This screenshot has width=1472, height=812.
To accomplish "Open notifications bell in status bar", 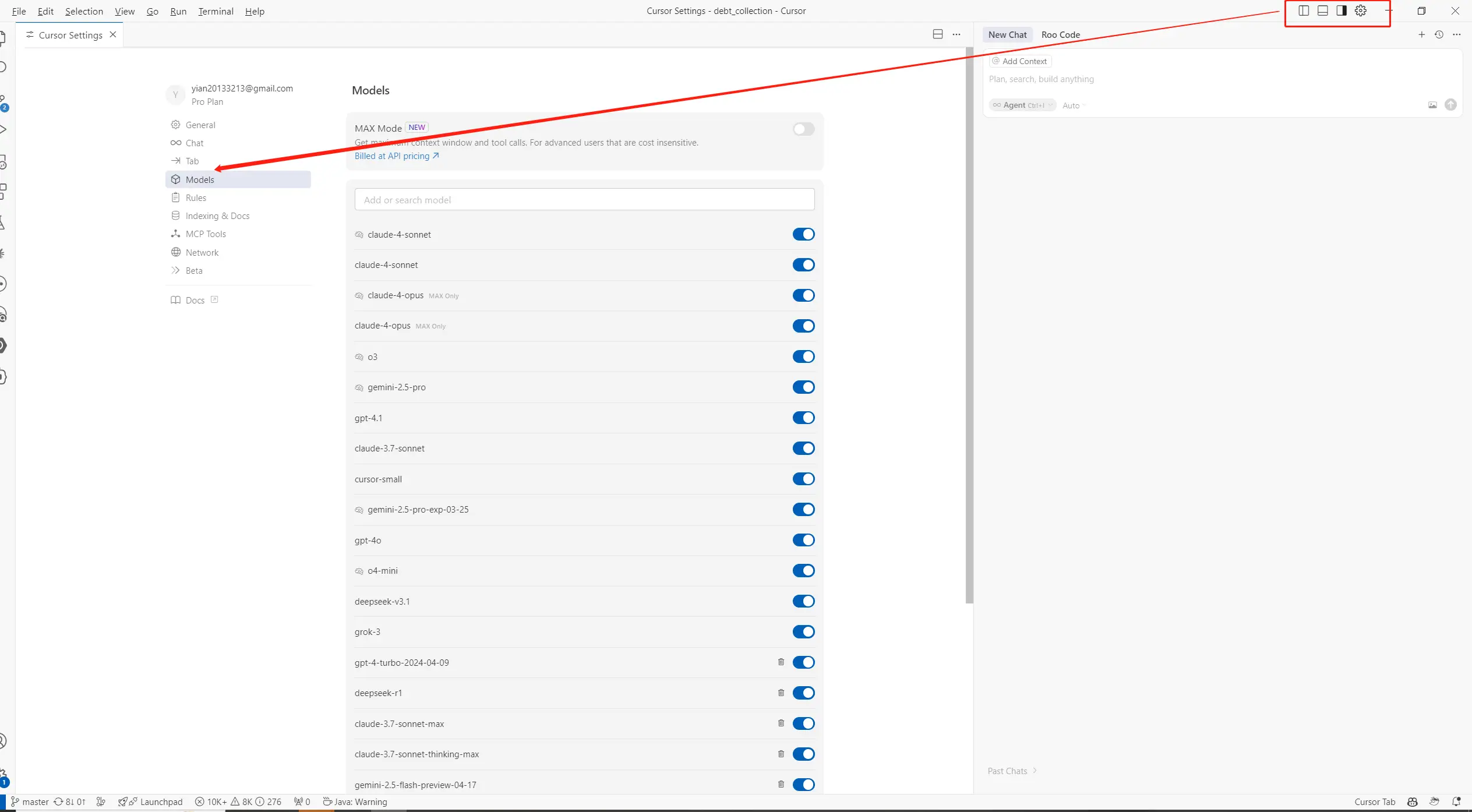I will click(1456, 802).
